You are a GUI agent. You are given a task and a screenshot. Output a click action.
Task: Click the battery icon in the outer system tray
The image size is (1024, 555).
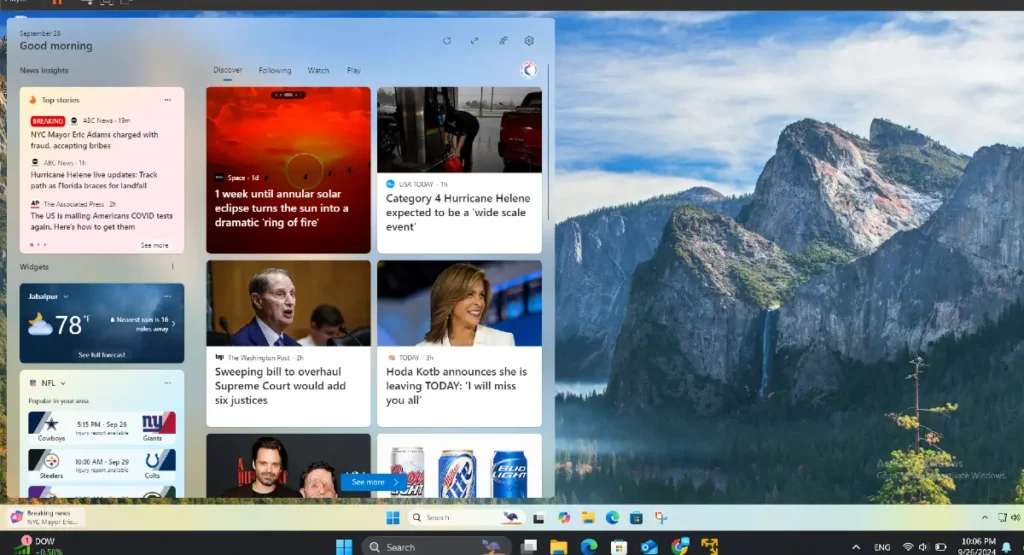(940, 547)
